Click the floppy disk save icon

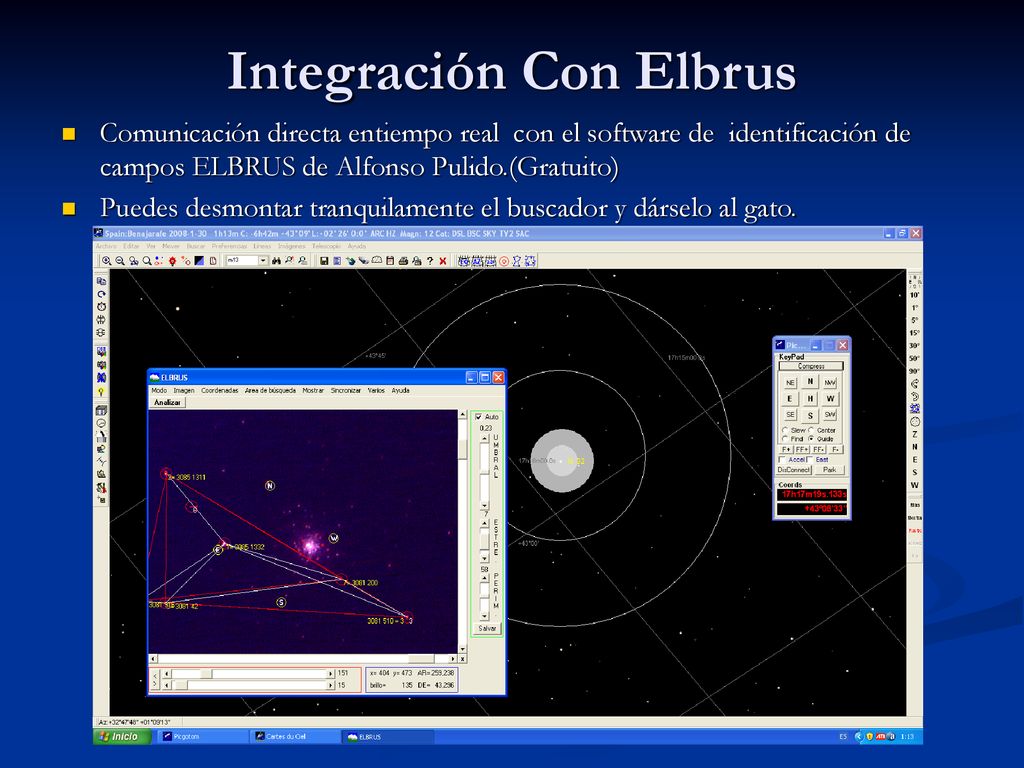click(324, 261)
